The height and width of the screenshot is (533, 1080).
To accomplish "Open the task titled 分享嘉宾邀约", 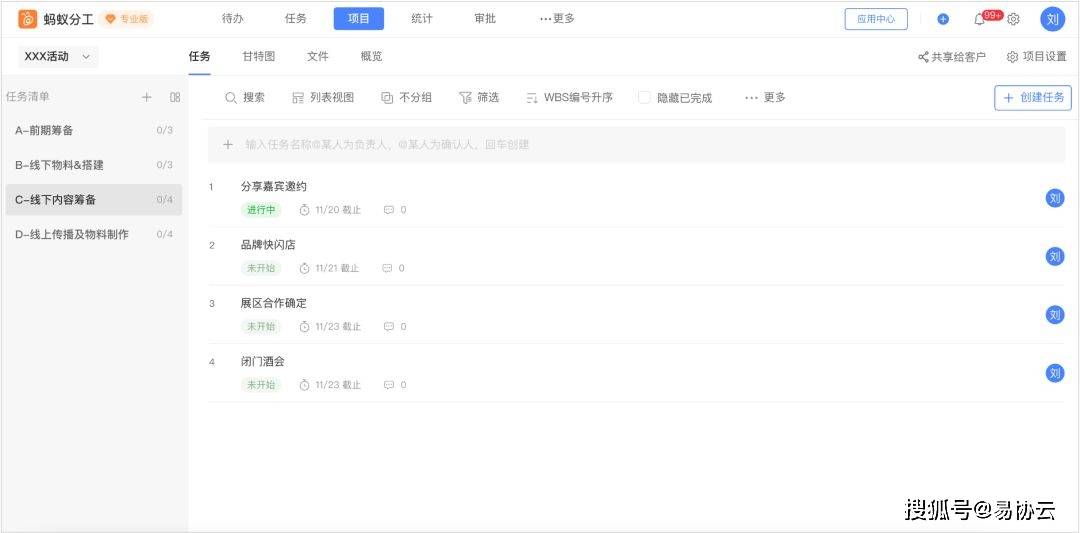I will (x=273, y=187).
